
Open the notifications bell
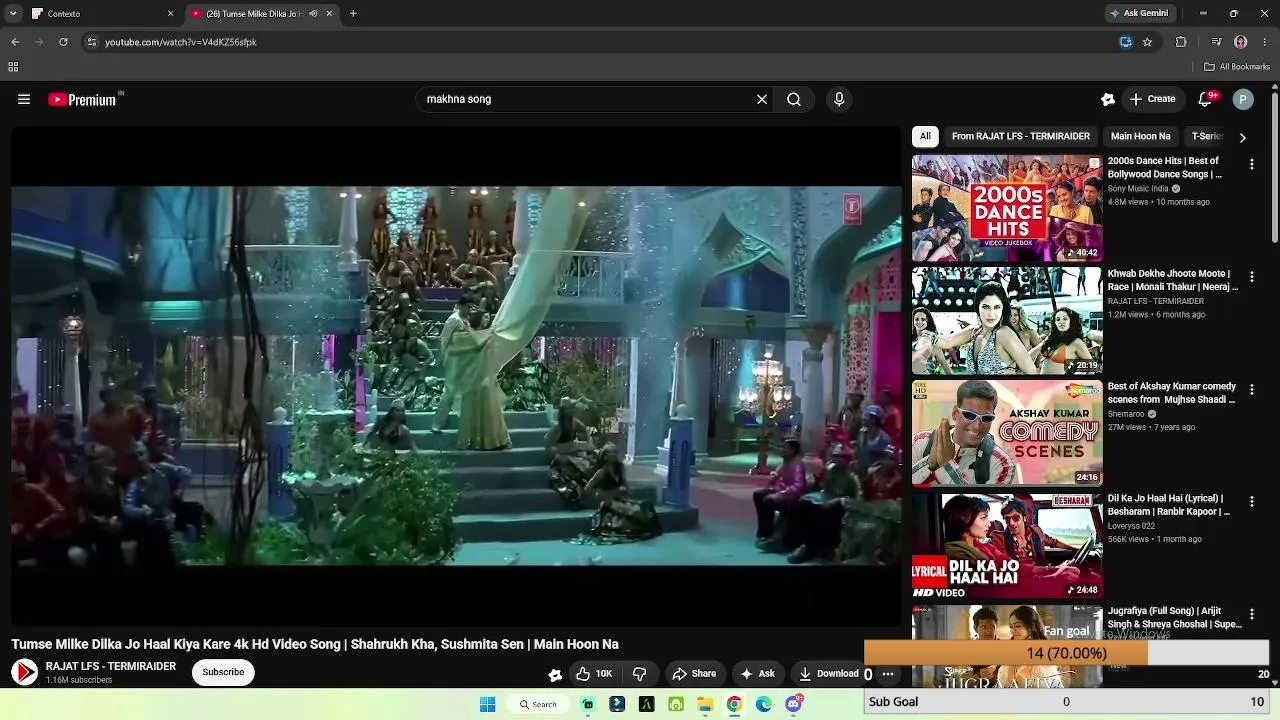point(1206,99)
